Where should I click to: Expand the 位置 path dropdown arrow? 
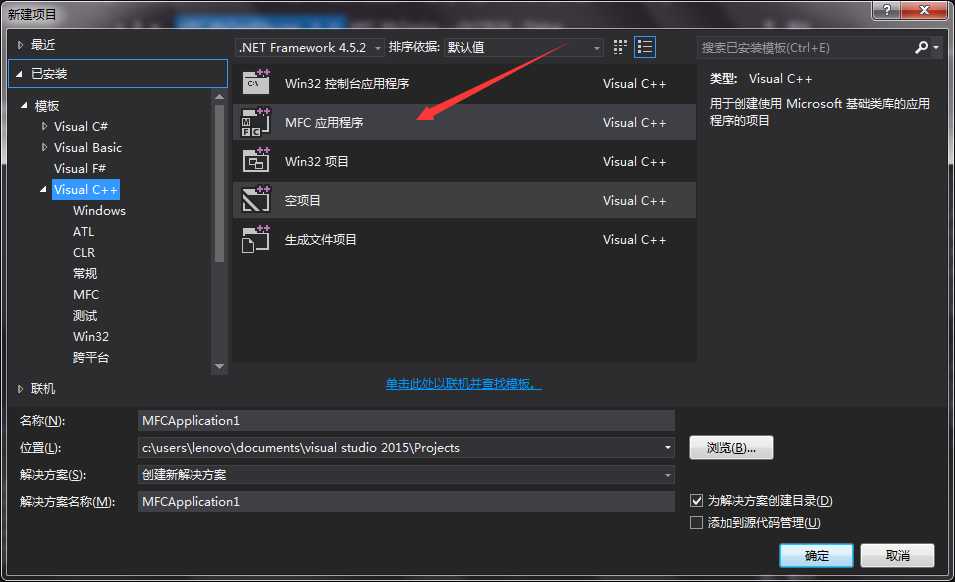tap(666, 447)
